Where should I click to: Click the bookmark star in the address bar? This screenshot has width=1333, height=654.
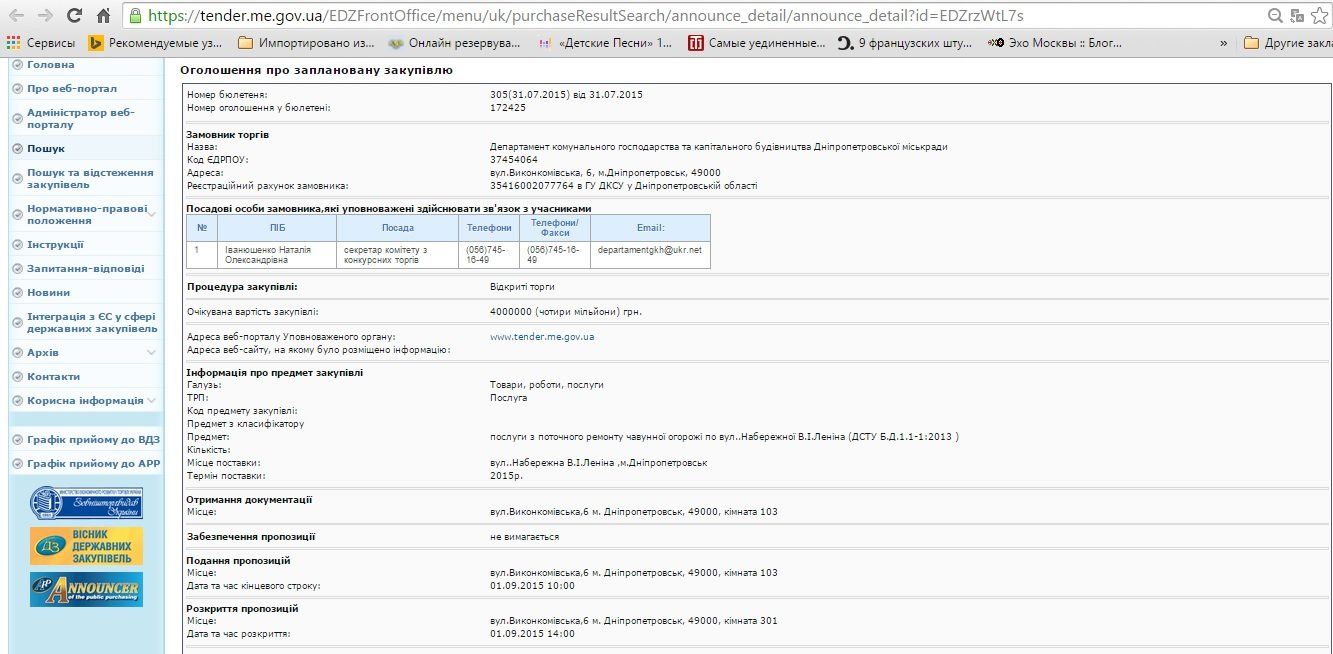click(1320, 15)
